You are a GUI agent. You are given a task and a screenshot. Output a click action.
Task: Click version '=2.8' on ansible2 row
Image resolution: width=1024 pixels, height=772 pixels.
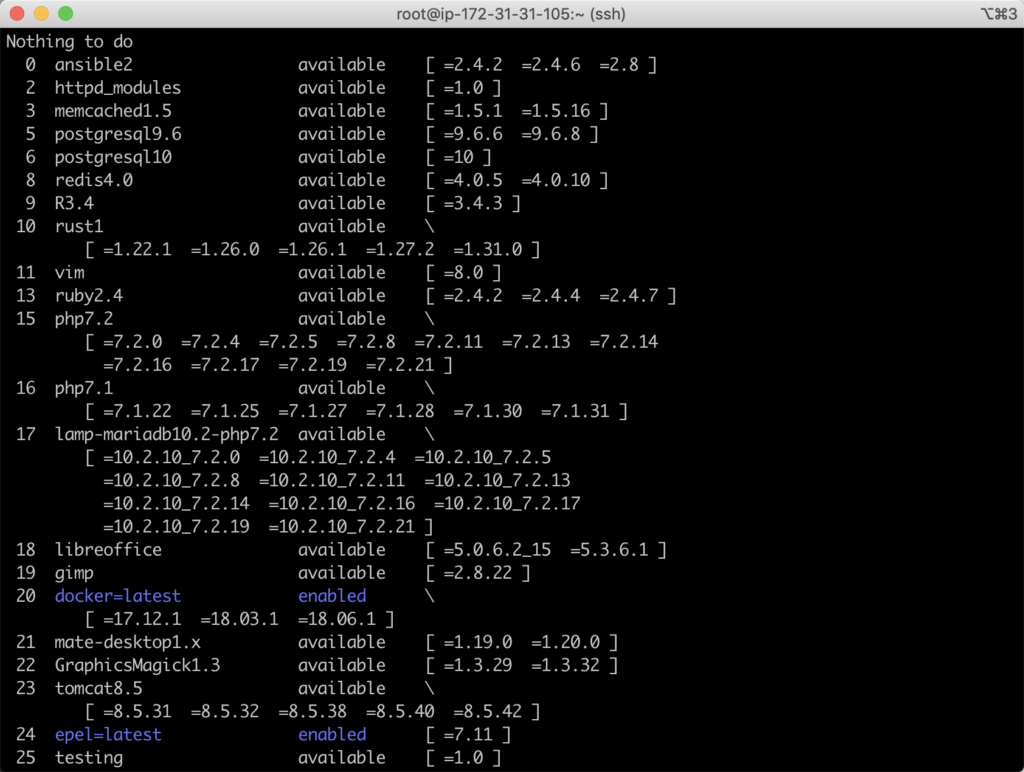619,65
